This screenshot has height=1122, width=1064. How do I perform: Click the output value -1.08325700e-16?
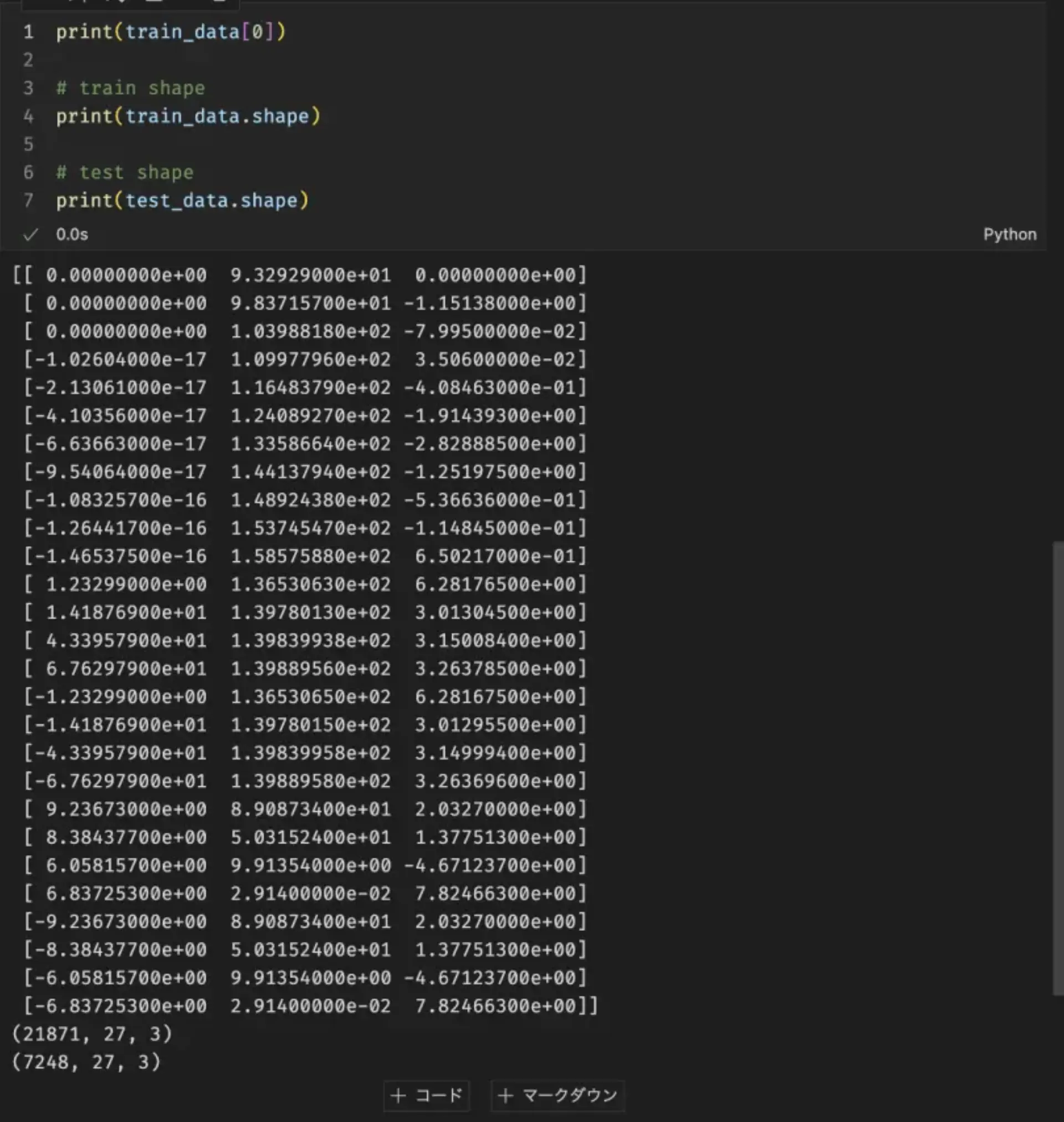pos(120,499)
